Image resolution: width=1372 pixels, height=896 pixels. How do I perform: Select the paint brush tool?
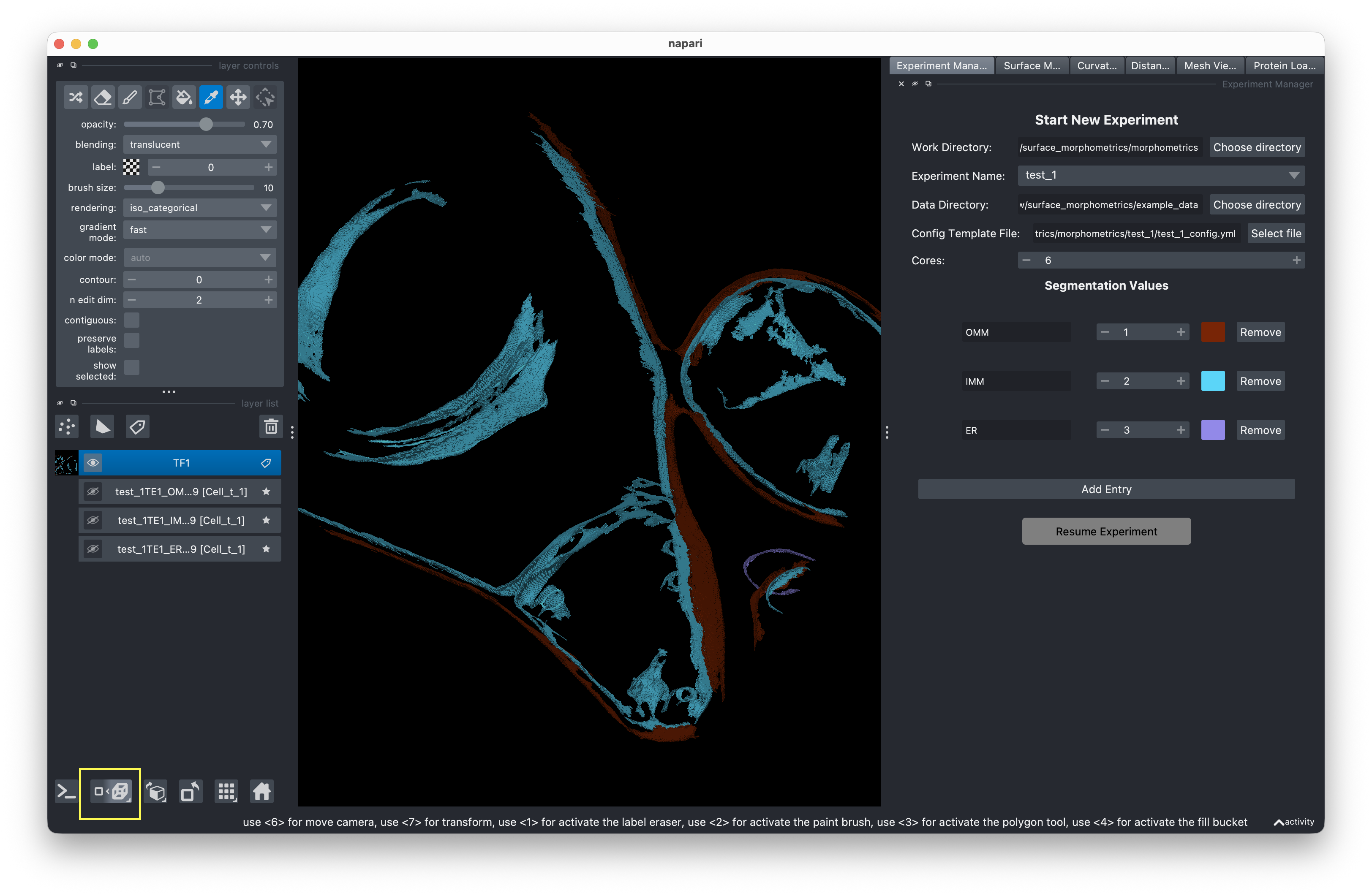[x=130, y=98]
